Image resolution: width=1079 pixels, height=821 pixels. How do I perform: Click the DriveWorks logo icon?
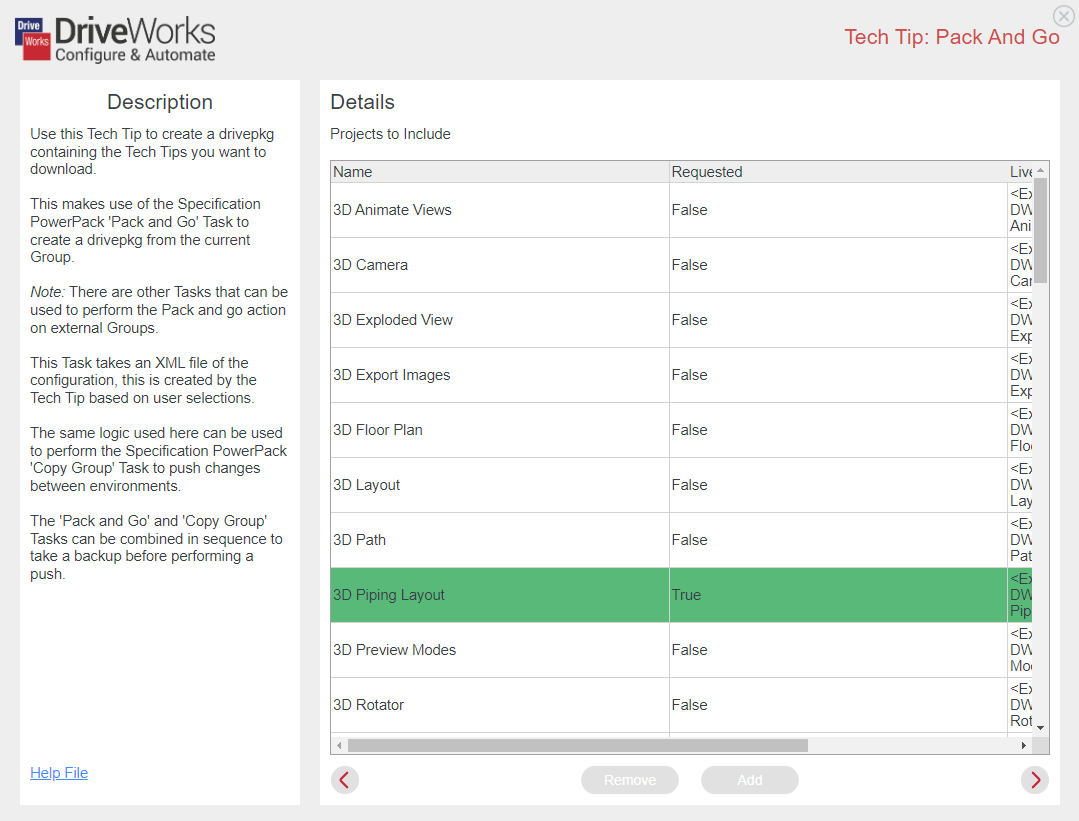[x=30, y=38]
